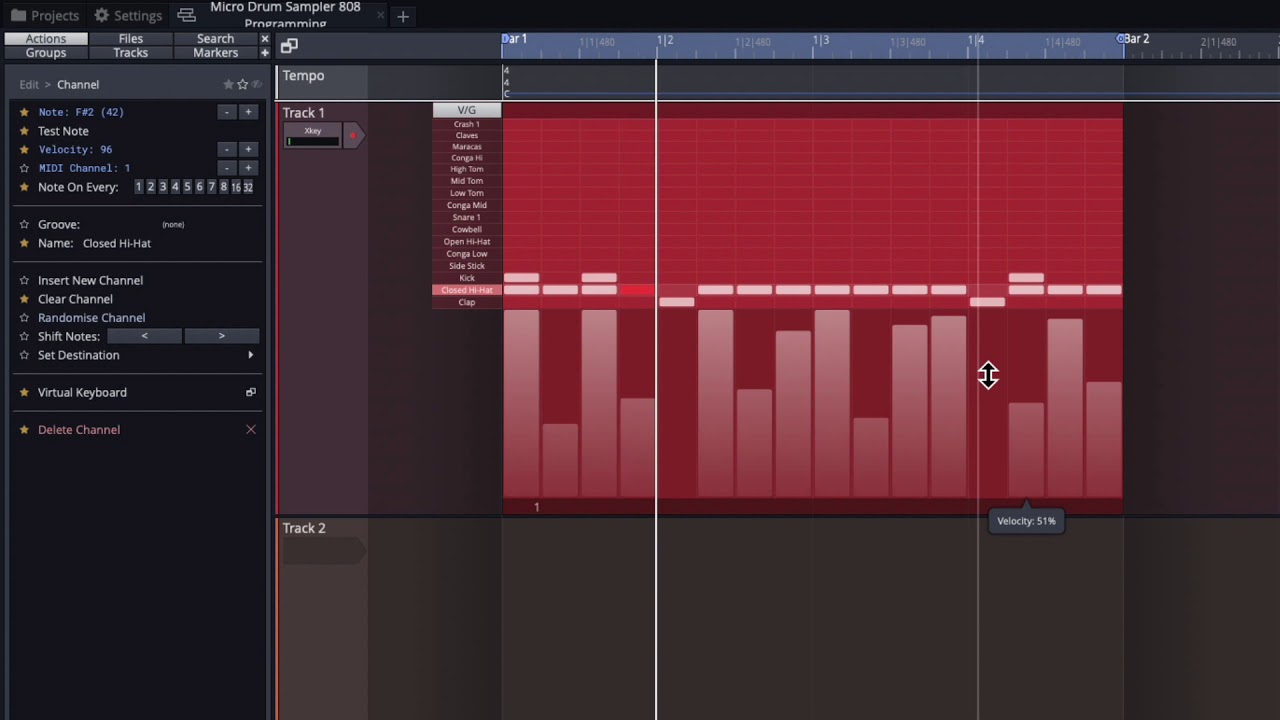Increase Velocity with plus button

point(248,149)
